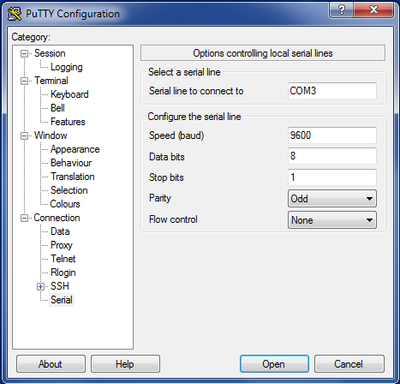Screen dimensions: 400x384
Task: Open the Colours settings category
Action: coord(65,204)
